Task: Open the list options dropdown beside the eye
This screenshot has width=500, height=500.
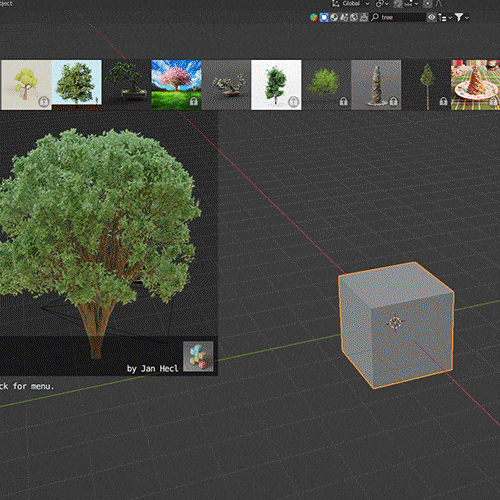Action: click(445, 17)
